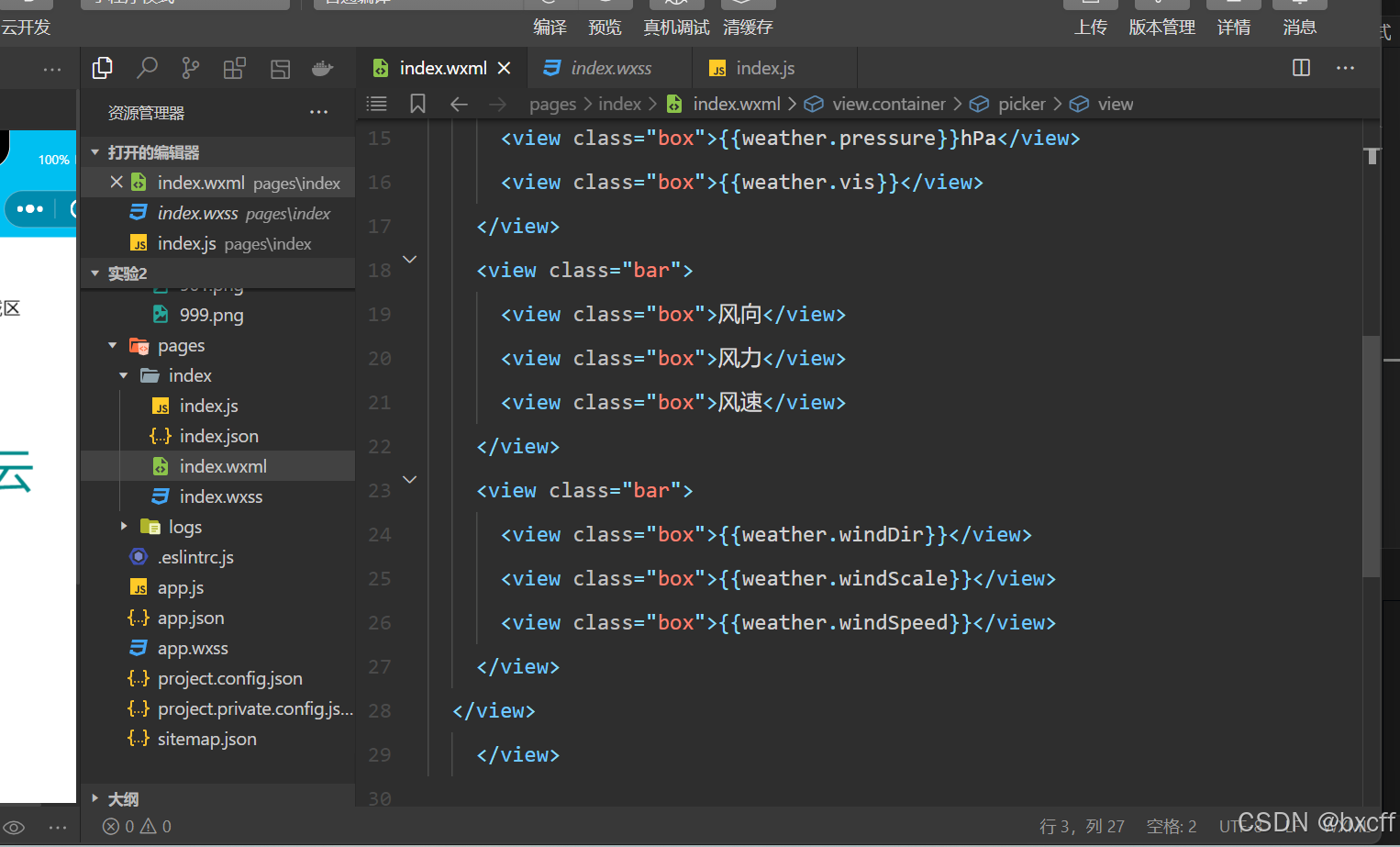Click the editor vertical scrollbar thumb
1400x847 pixels.
click(1372, 456)
